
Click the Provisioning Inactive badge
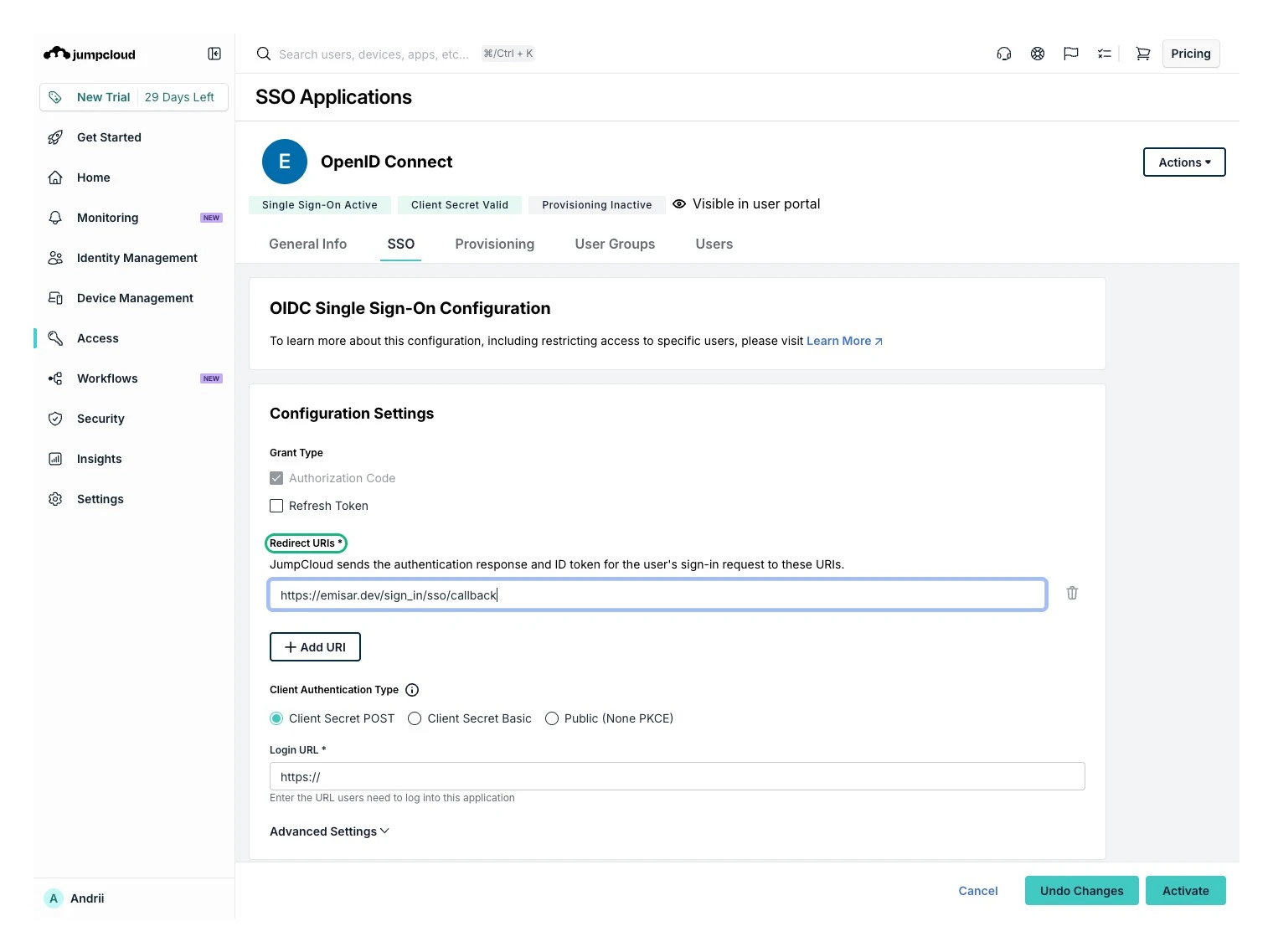pos(596,205)
